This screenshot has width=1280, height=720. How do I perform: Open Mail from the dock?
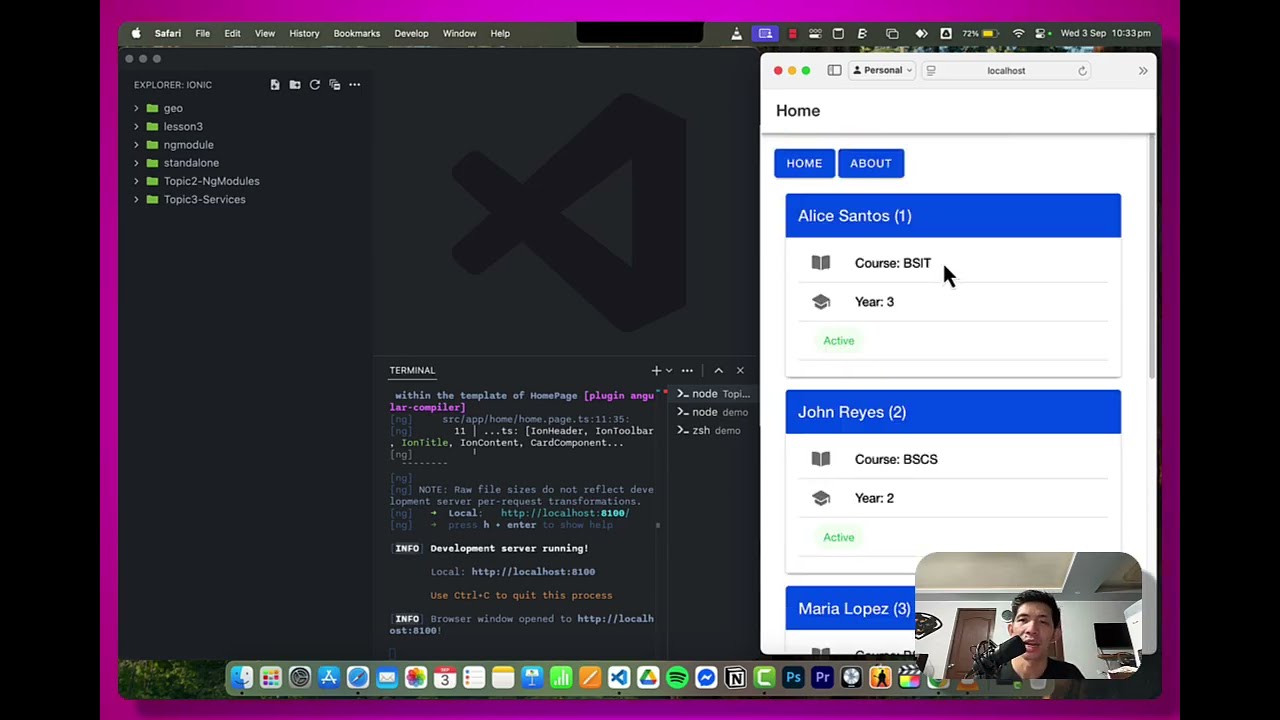pyautogui.click(x=387, y=678)
